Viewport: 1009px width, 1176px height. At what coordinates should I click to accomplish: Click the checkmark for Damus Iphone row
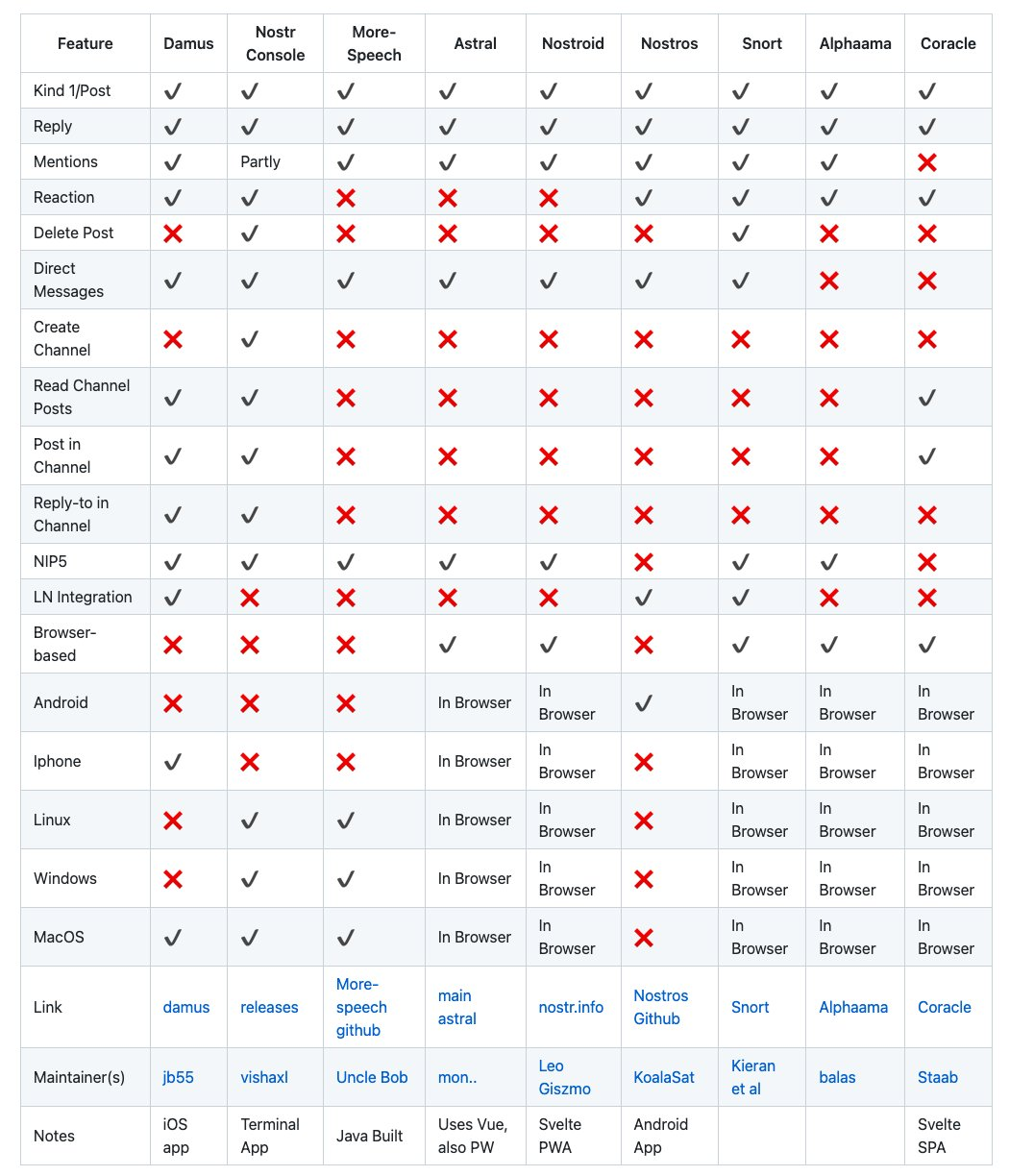173,762
